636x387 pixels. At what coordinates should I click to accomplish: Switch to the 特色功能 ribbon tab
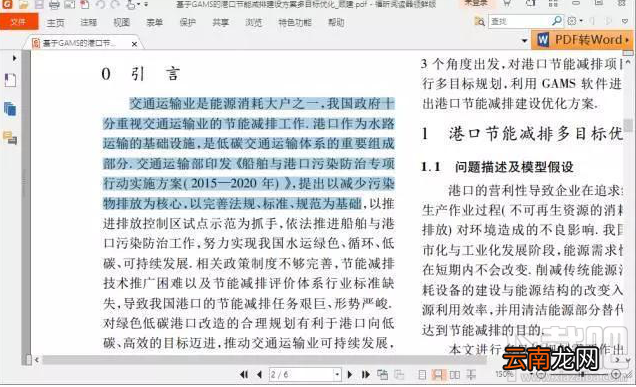coord(294,22)
